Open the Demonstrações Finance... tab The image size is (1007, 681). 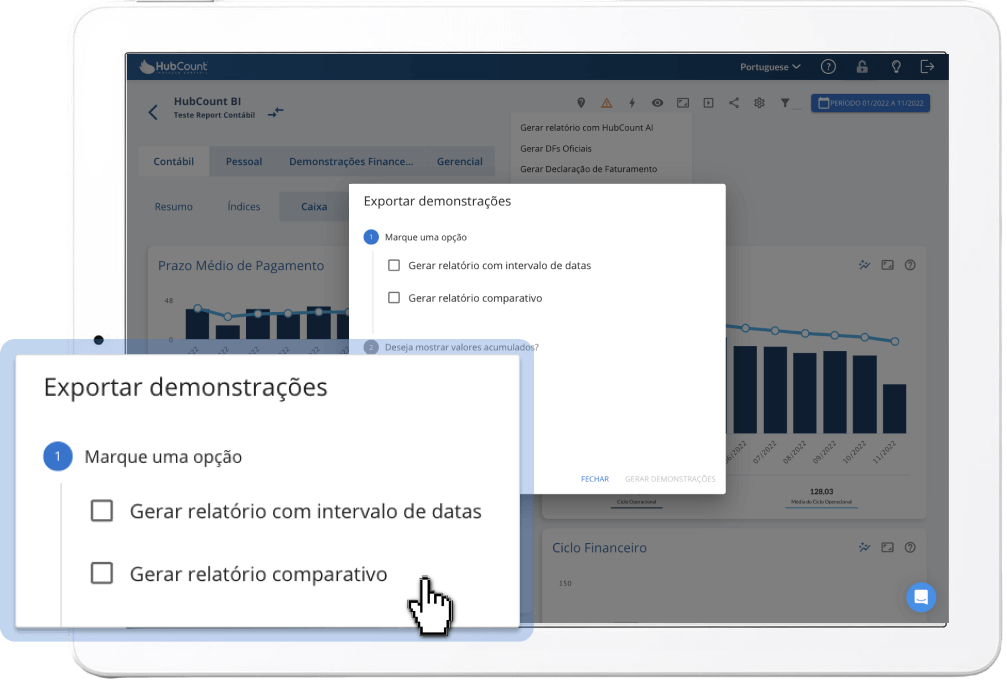(x=351, y=162)
